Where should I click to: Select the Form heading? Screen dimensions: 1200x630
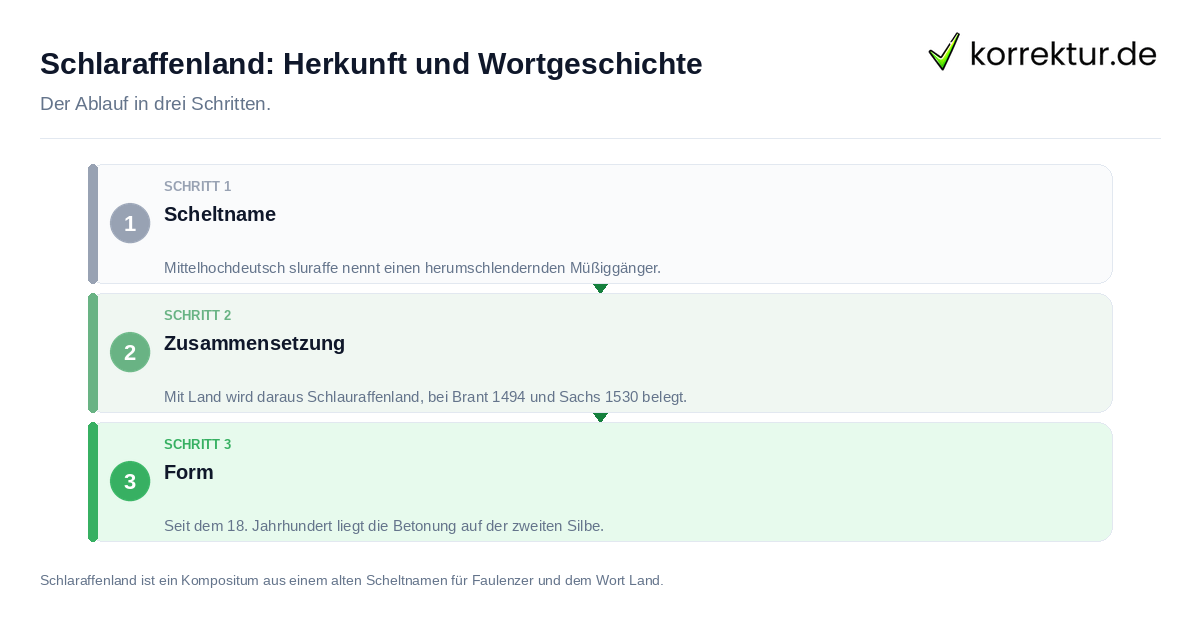point(189,472)
